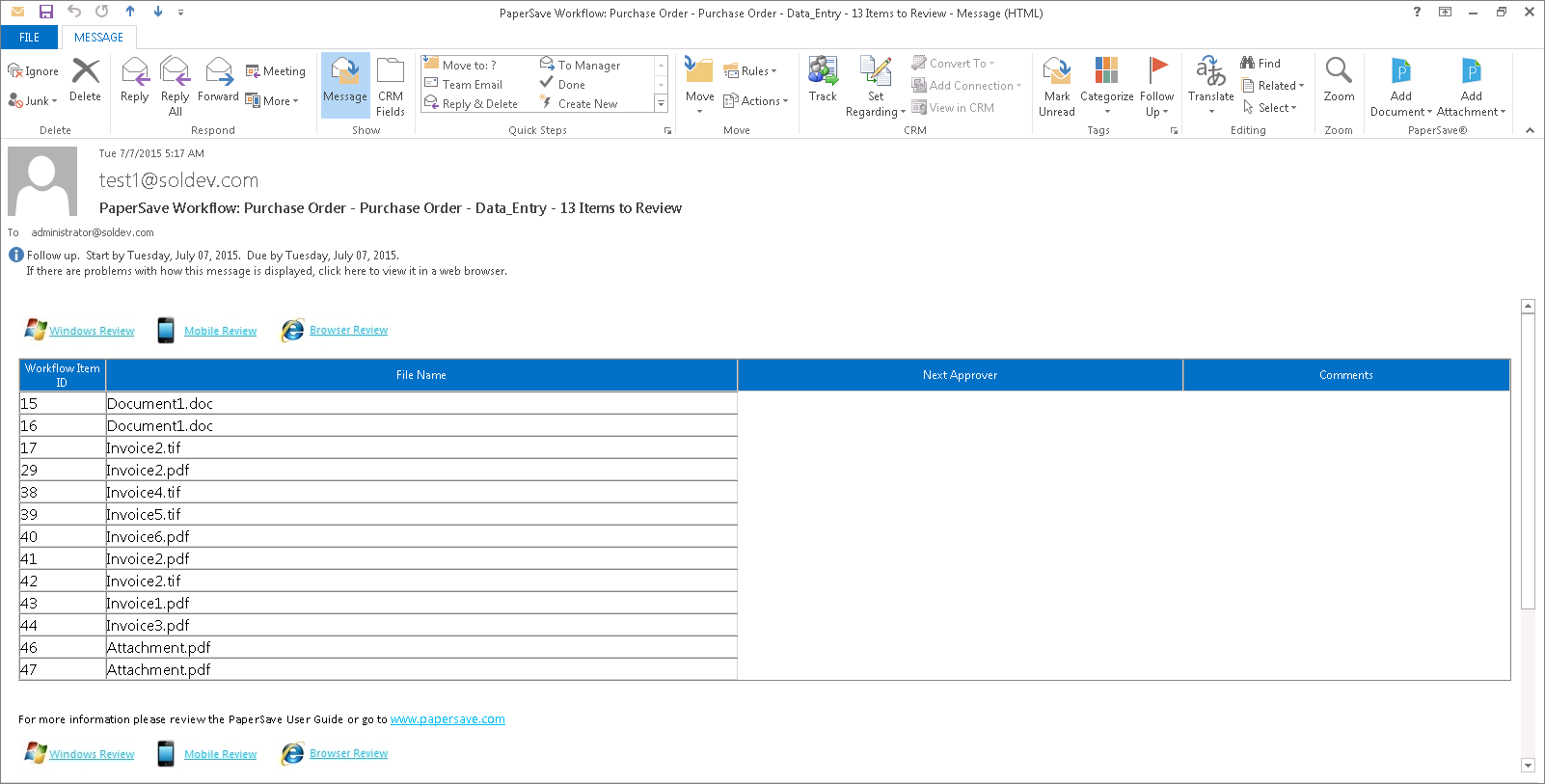The height and width of the screenshot is (784, 1545).
Task: Open the Follow Up dropdown
Action: point(1156,104)
